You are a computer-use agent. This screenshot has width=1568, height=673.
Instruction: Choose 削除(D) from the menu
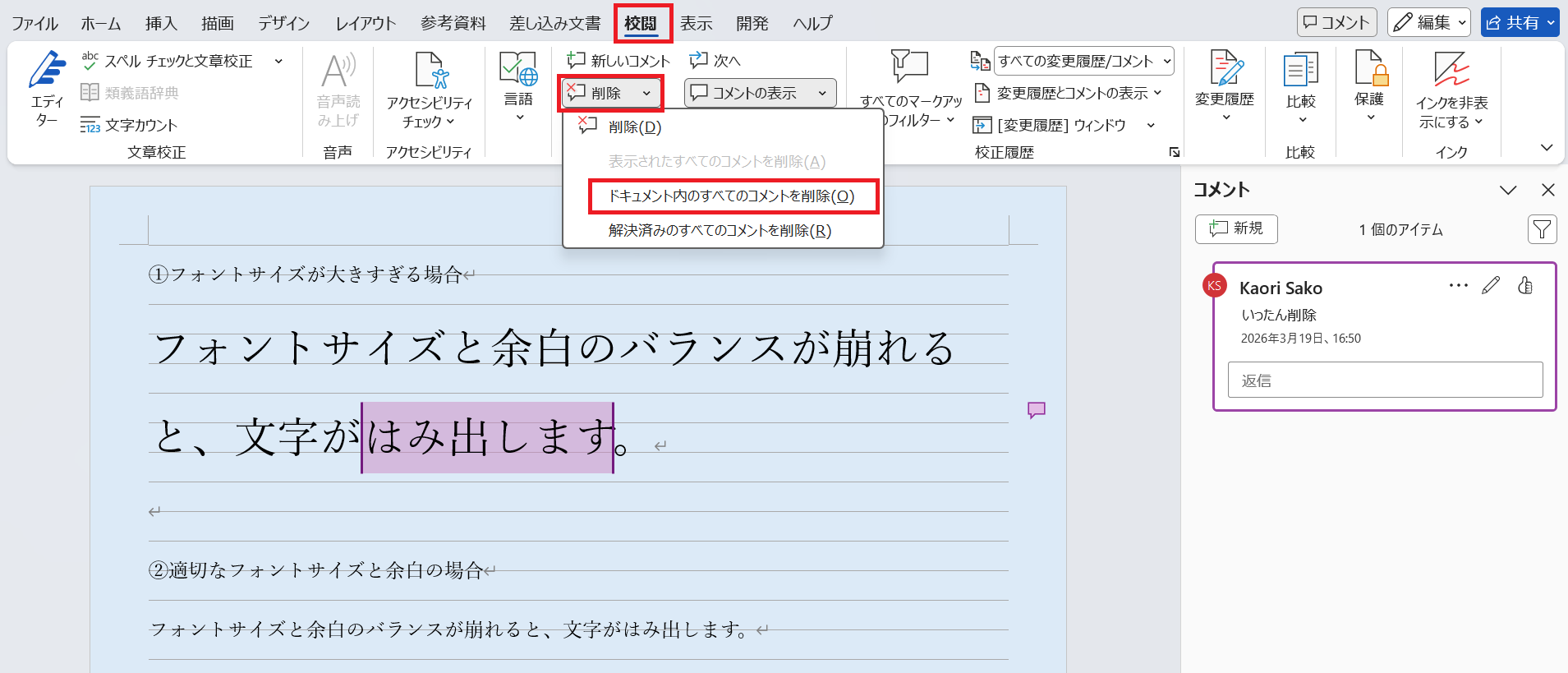coord(723,127)
